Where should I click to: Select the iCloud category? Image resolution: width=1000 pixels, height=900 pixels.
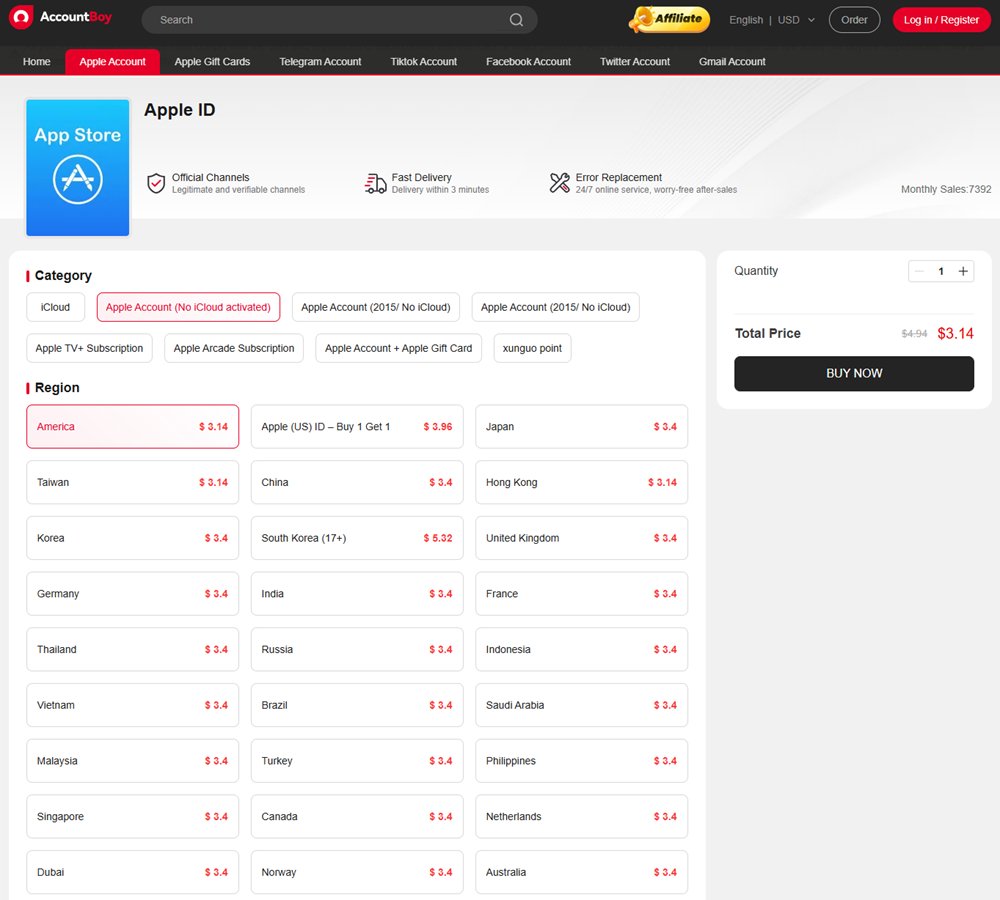(55, 307)
